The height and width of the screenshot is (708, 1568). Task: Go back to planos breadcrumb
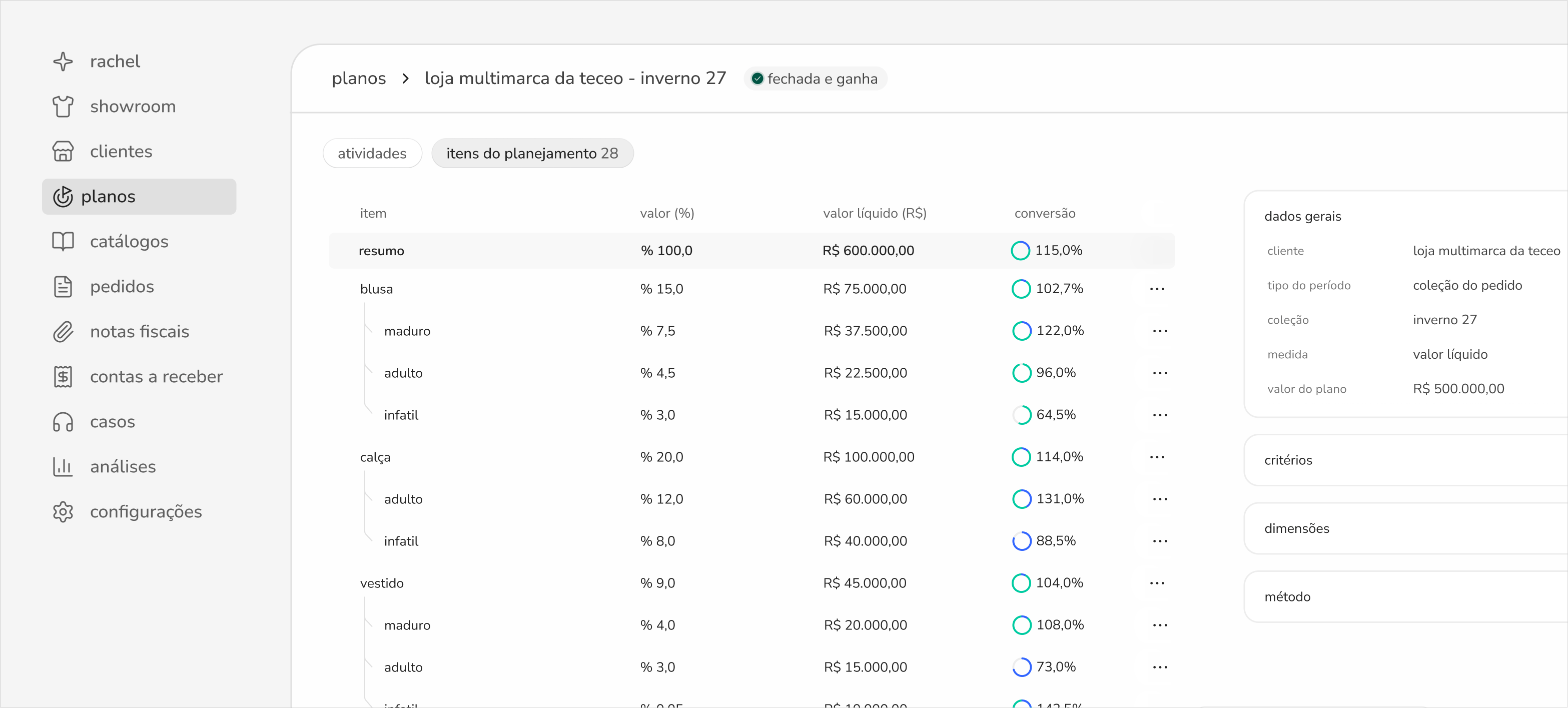pos(359,79)
